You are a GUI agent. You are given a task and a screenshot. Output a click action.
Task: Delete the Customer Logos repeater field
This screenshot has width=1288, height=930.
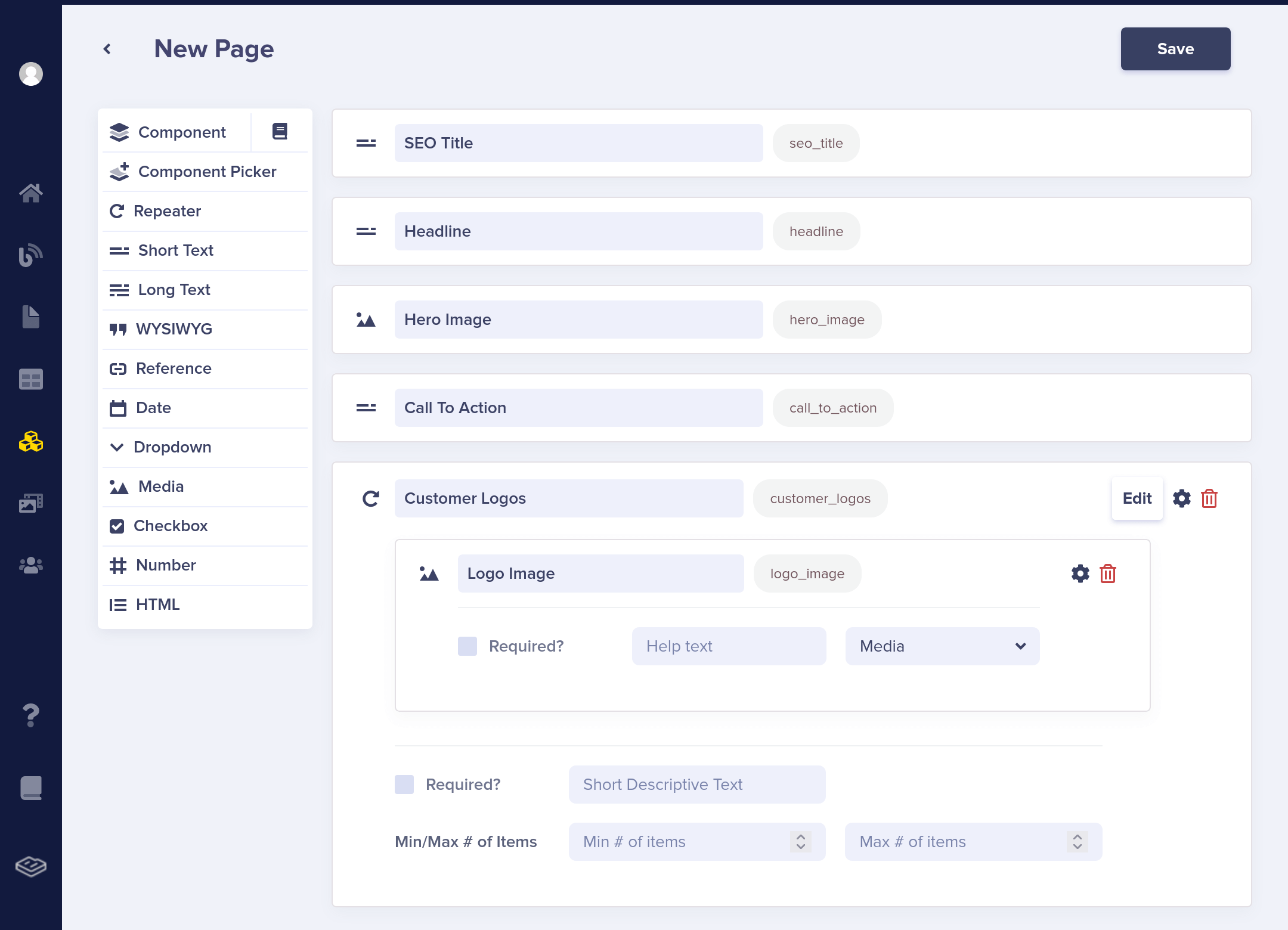click(1208, 498)
